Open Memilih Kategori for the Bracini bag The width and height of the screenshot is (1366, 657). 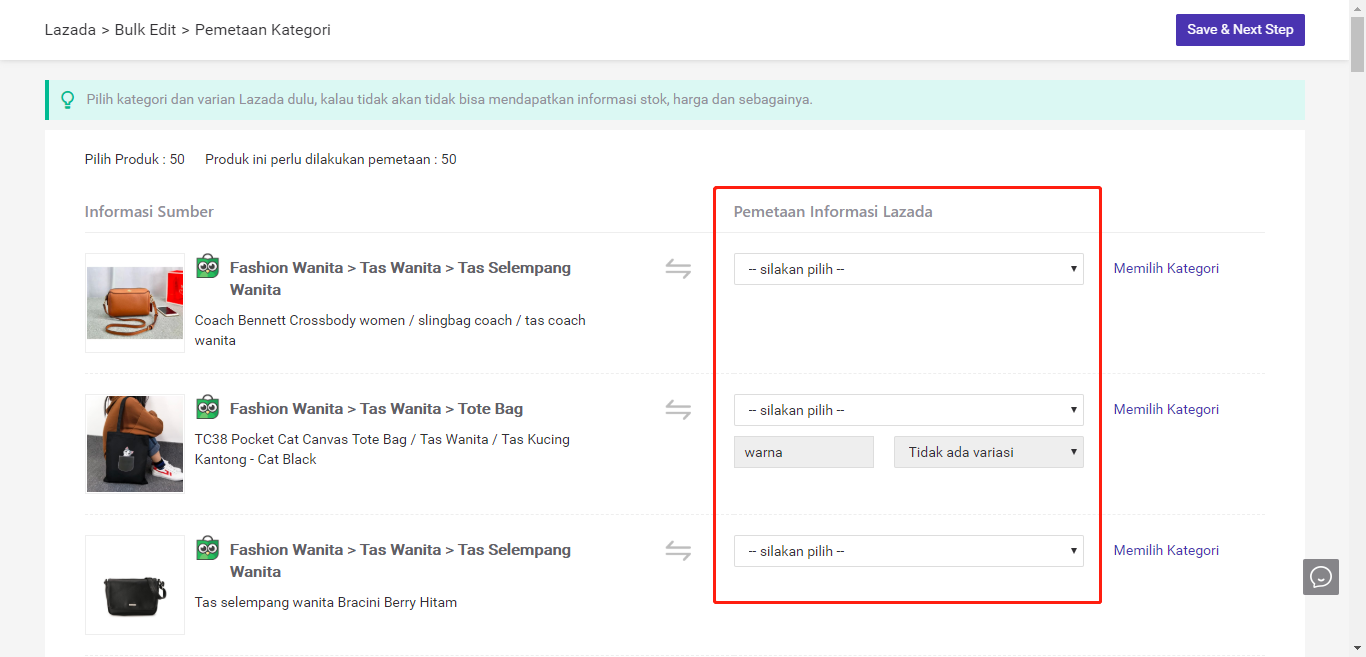point(1166,550)
